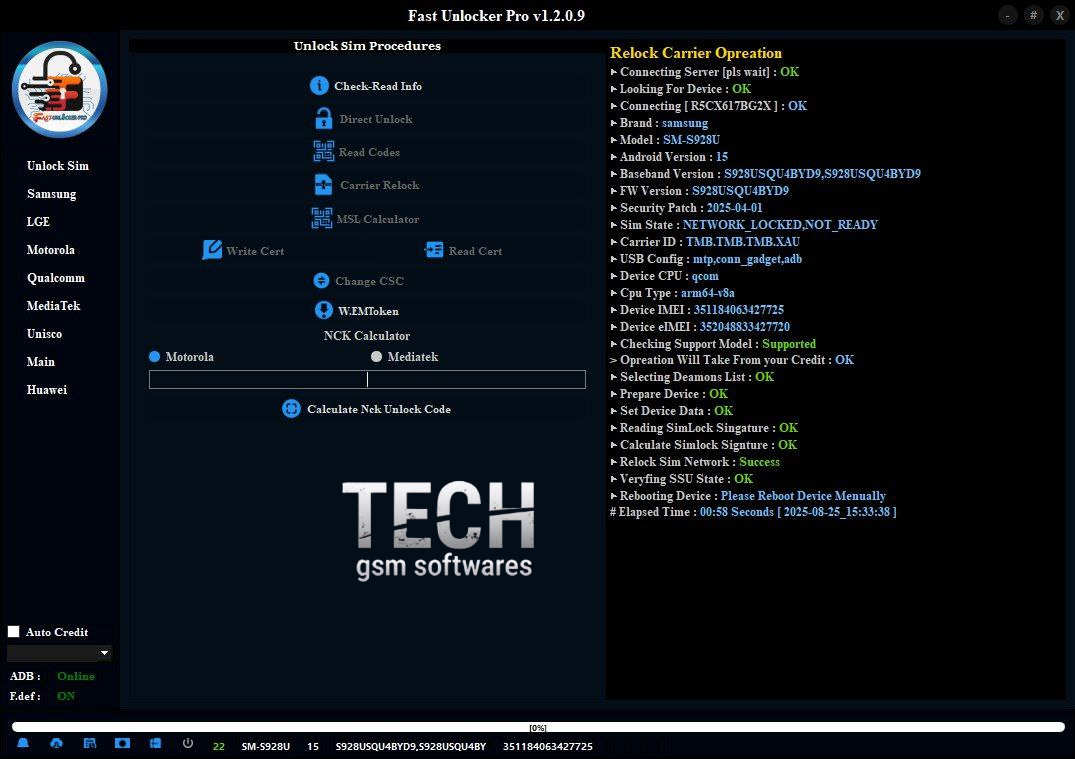This screenshot has width=1075, height=759.
Task: Click the 'Baseband Version' log line
Action: 765,174
